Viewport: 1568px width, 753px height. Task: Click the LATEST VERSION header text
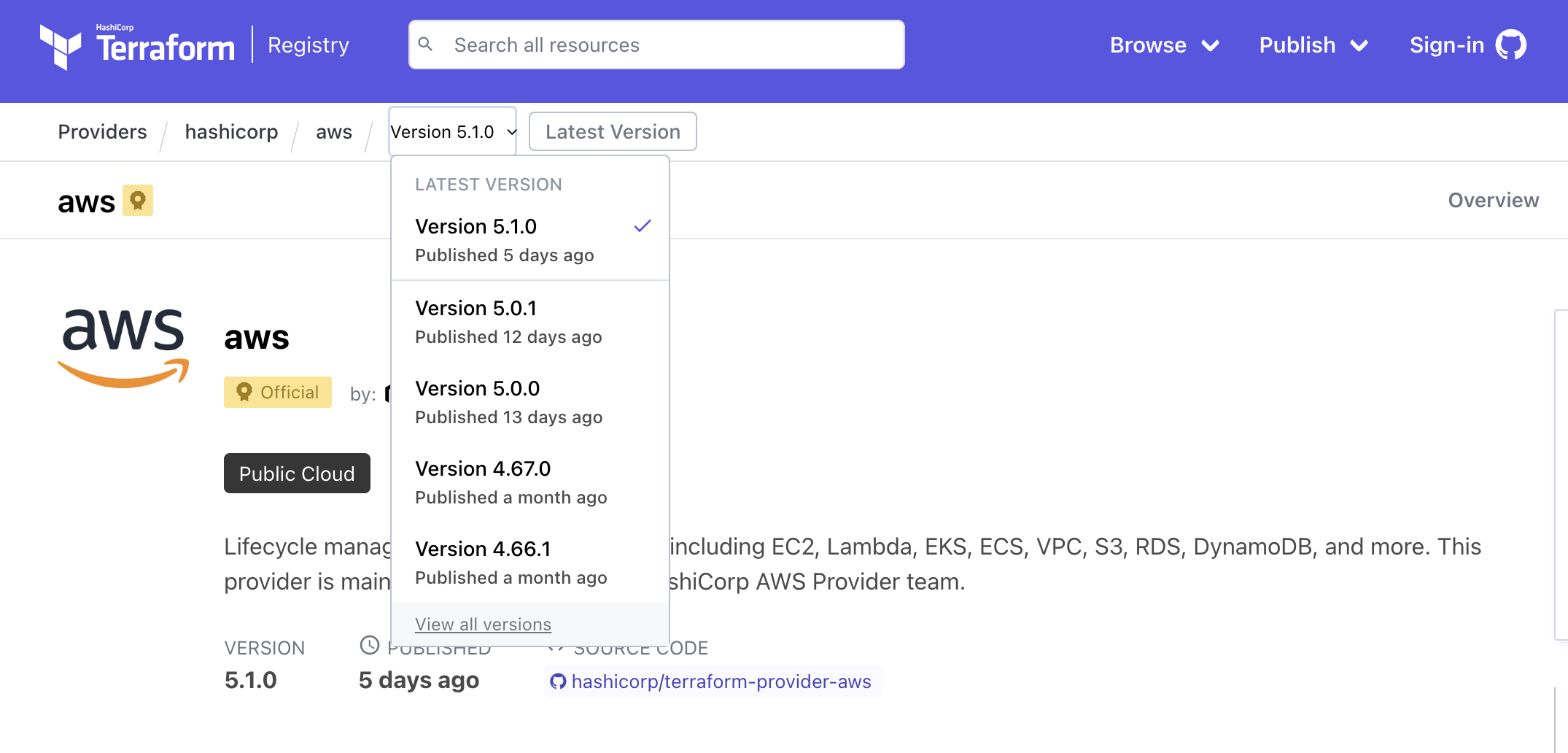pos(489,185)
